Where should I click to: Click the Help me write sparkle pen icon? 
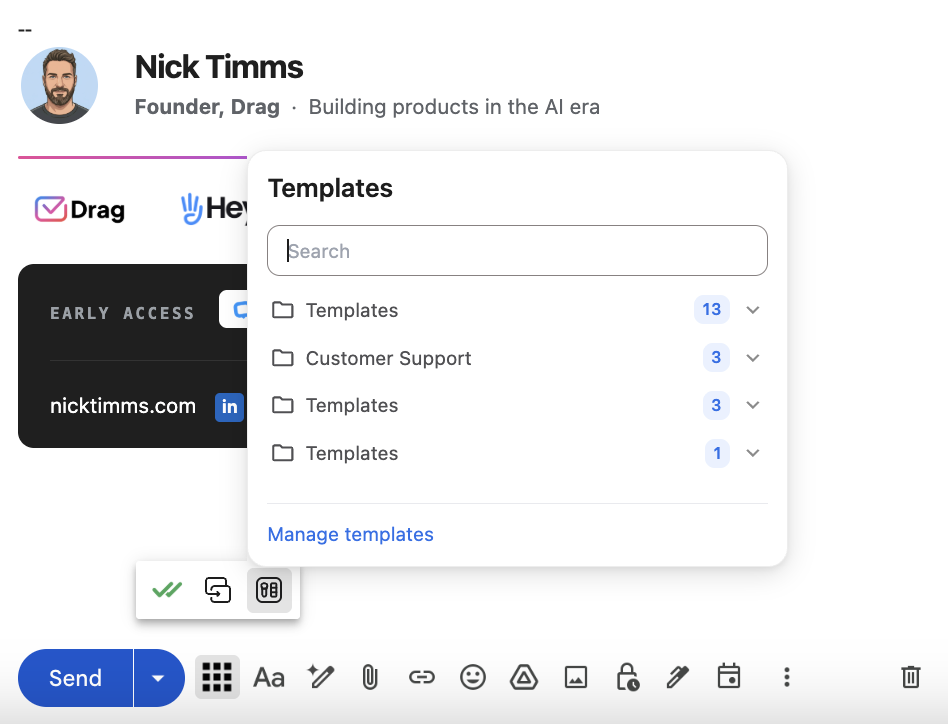320,677
